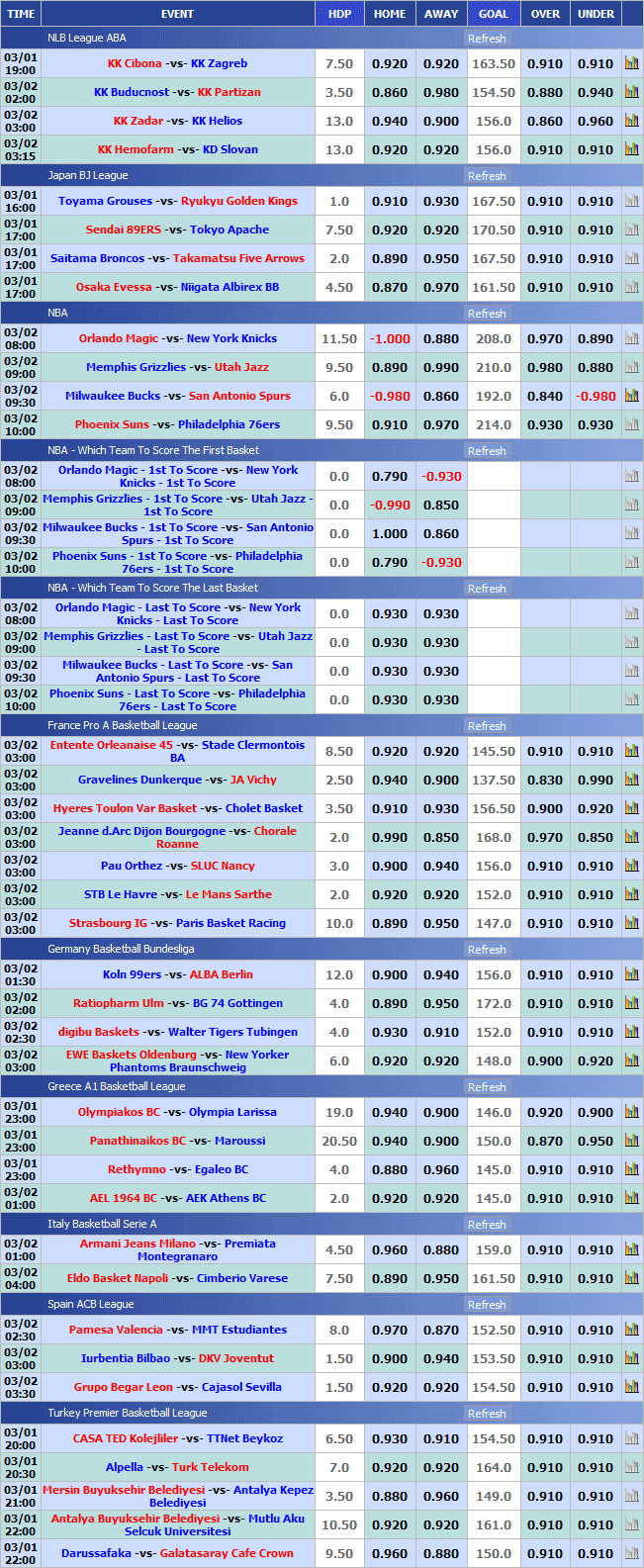644x1568 pixels.
Task: Open chart icon for Strasbourg IG vs Paris Basket Racing
Action: (x=631, y=923)
